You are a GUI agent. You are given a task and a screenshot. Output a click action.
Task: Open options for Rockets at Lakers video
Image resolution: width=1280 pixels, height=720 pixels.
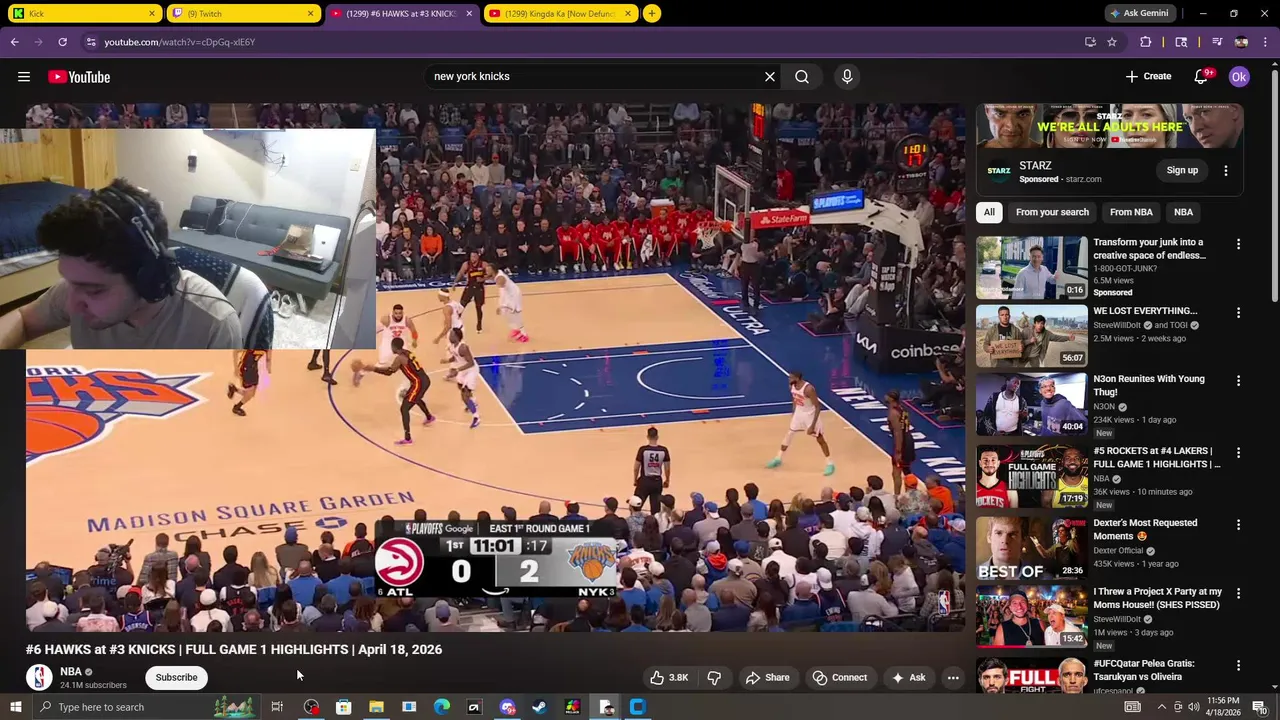(1238, 453)
